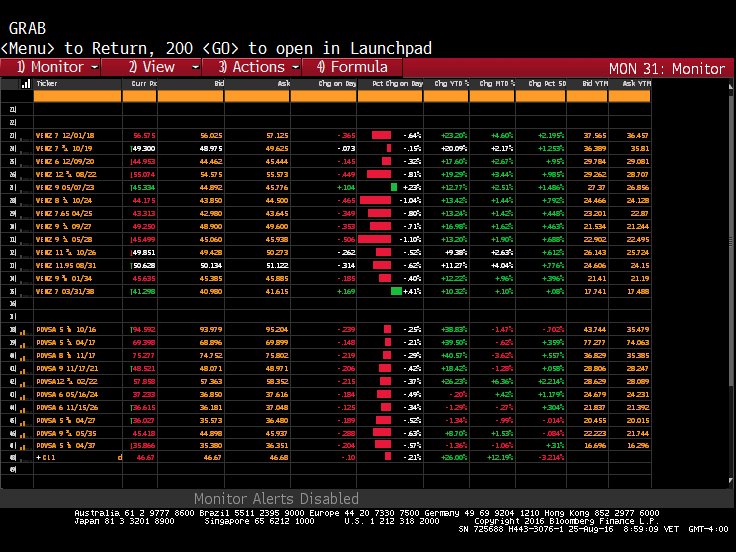Click the orange filter field under Chg on Day
This screenshot has height=552, width=736.
point(323,96)
